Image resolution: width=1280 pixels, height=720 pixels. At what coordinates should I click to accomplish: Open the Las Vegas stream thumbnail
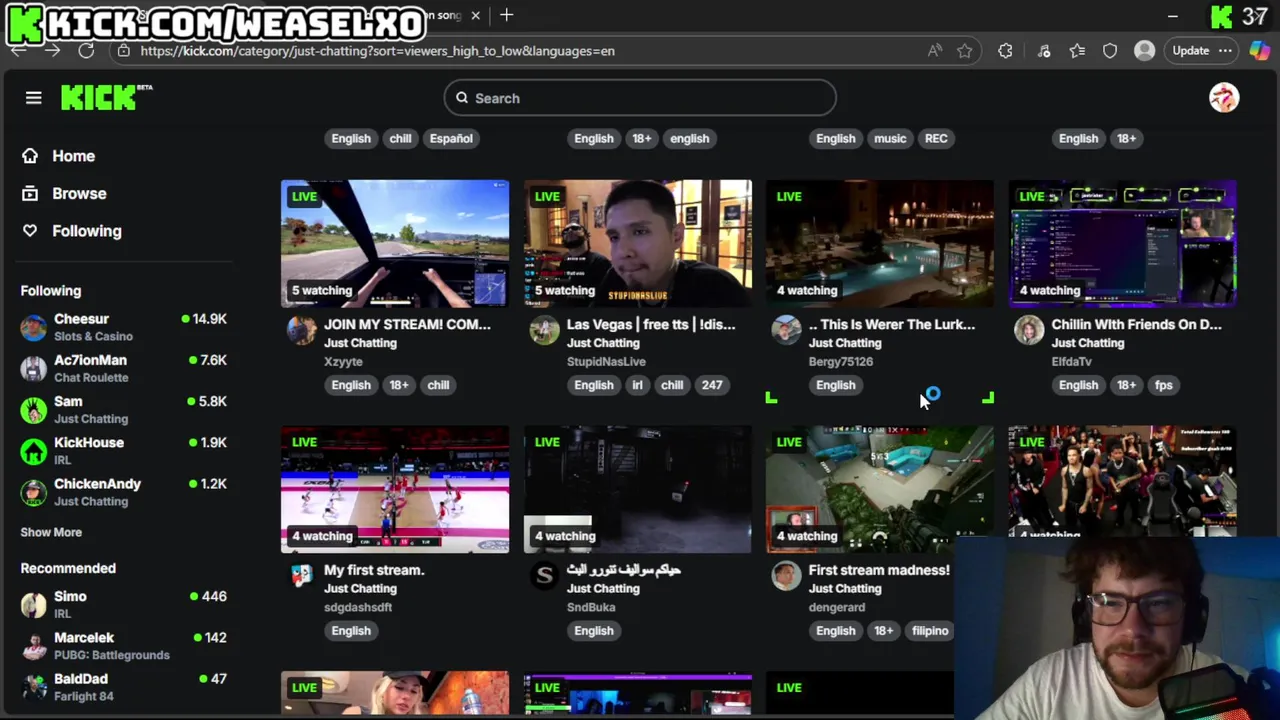637,243
